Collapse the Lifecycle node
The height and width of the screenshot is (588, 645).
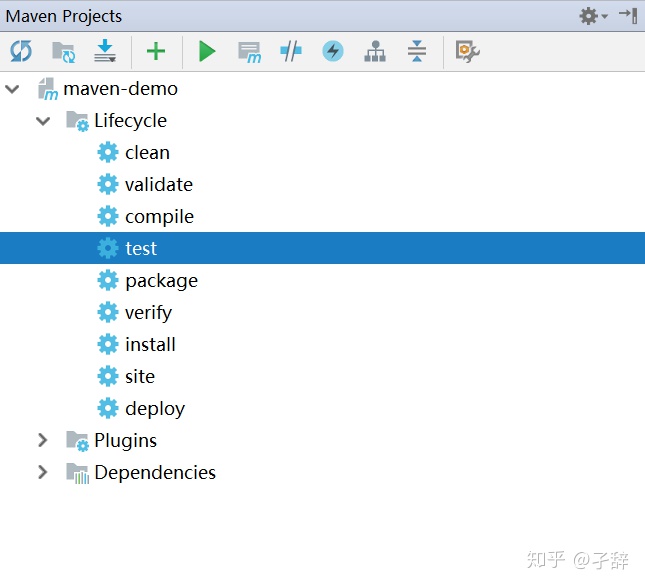point(43,121)
